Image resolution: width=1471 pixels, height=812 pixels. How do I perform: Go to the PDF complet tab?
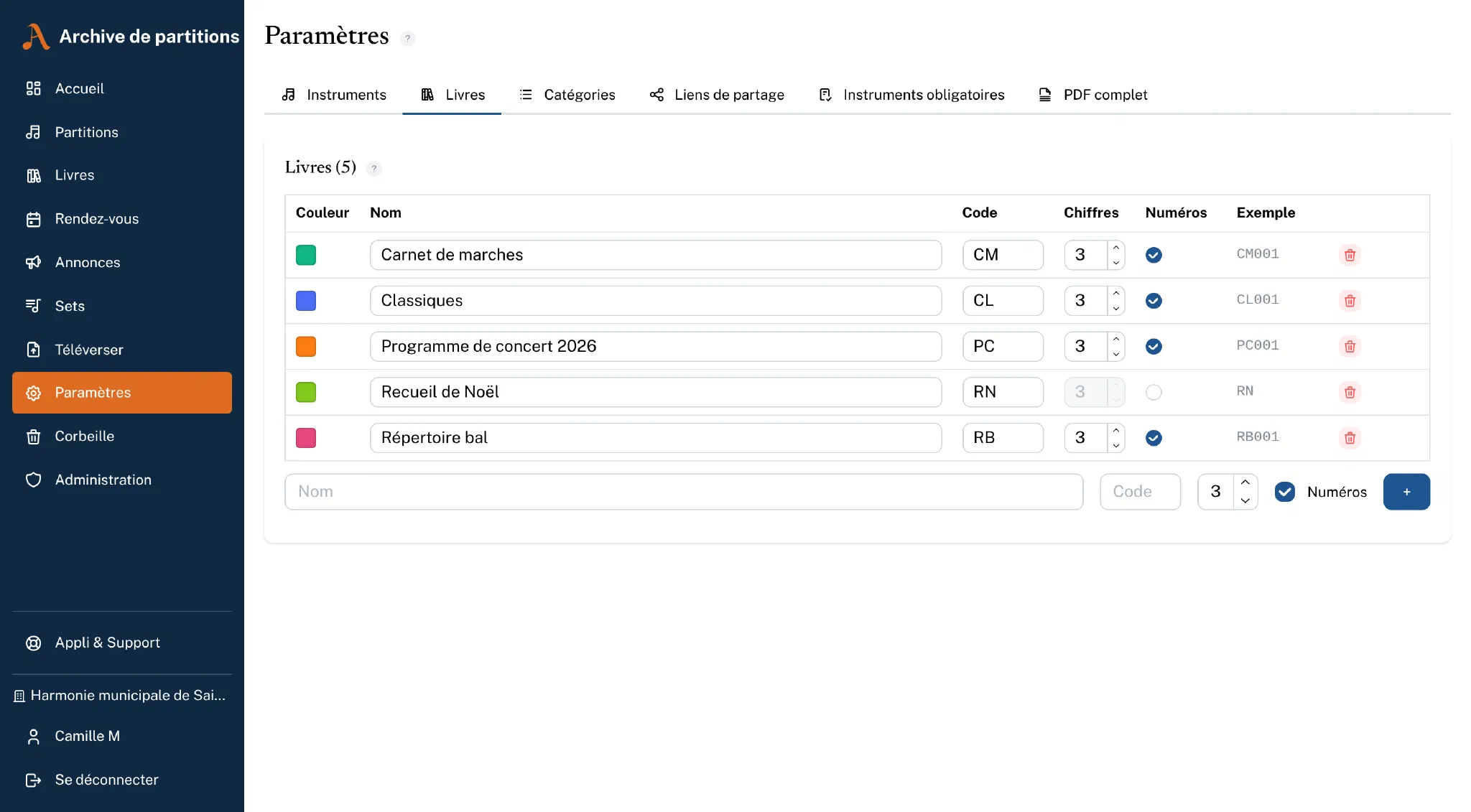(x=1092, y=95)
